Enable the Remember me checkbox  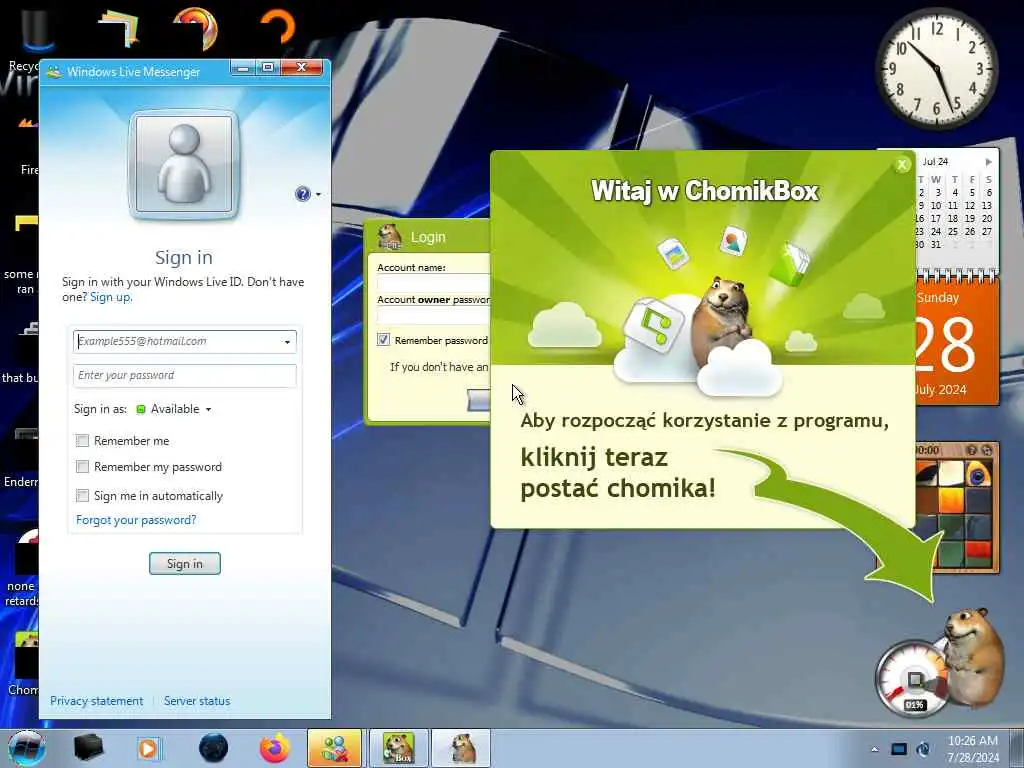82,441
